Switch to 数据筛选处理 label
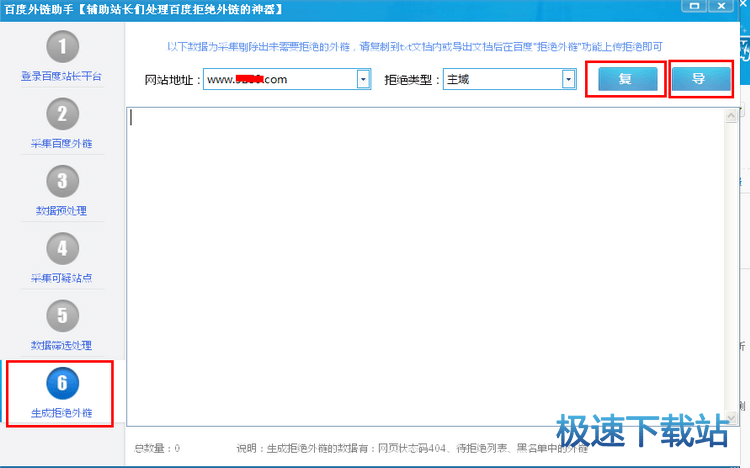The height and width of the screenshot is (468, 750). click(61, 345)
